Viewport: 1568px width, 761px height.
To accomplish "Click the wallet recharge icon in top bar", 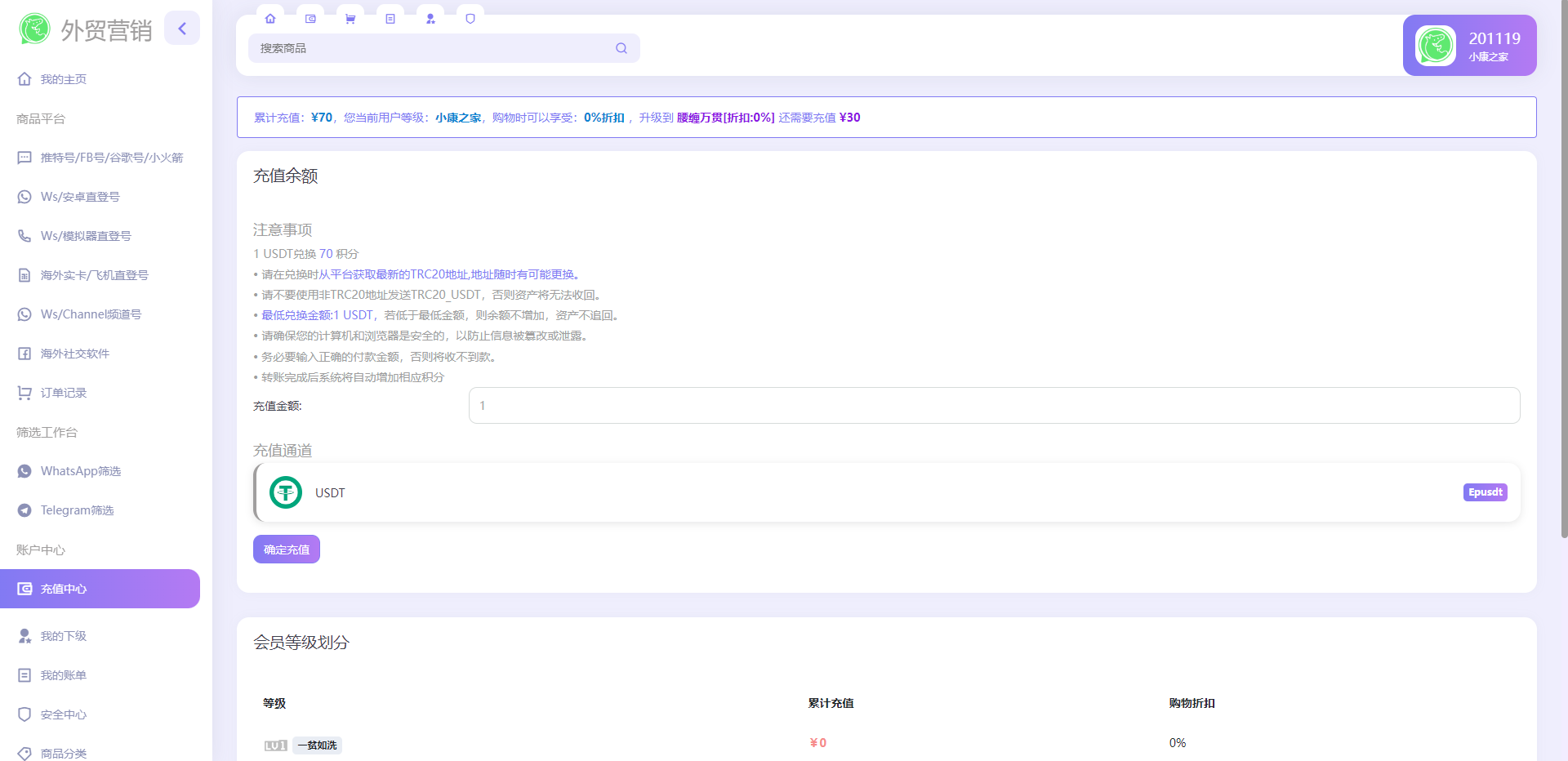I will 310,18.
